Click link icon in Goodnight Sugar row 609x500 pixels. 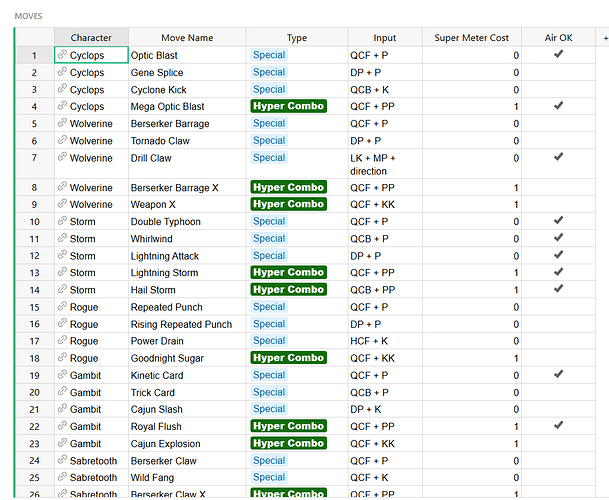62,358
